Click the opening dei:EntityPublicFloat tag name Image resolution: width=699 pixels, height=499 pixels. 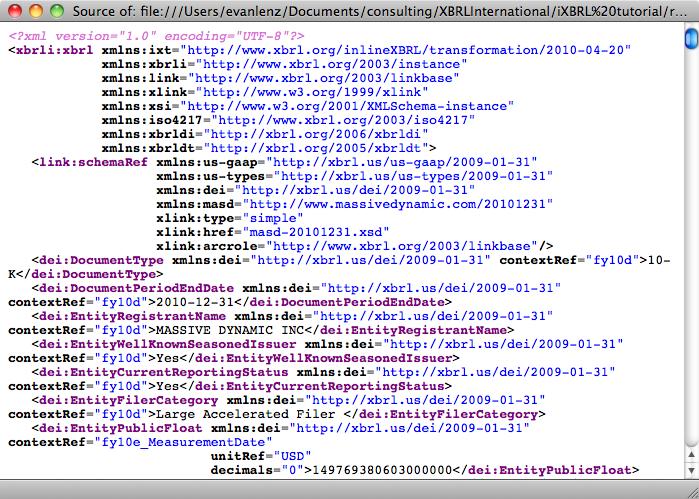click(x=120, y=428)
